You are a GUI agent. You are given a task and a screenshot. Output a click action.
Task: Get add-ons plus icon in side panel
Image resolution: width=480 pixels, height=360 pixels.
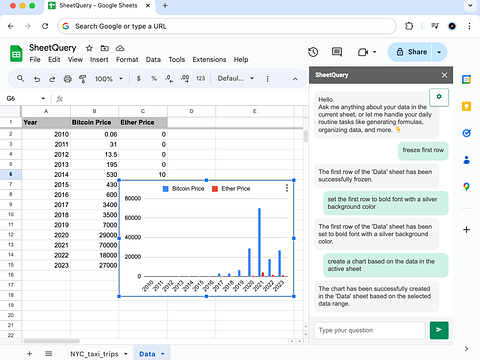pos(466,230)
